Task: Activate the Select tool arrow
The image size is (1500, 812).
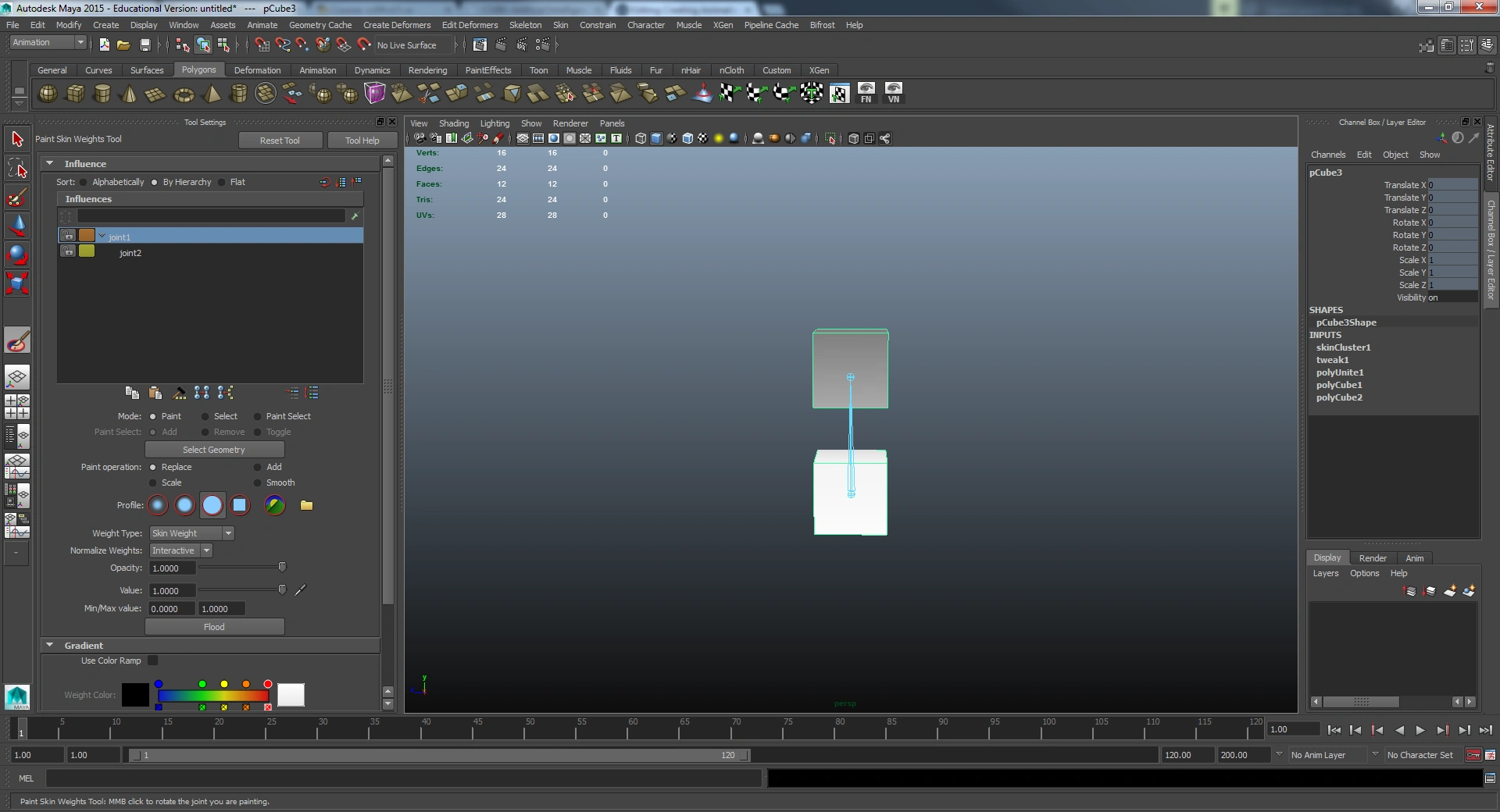Action: [x=17, y=140]
